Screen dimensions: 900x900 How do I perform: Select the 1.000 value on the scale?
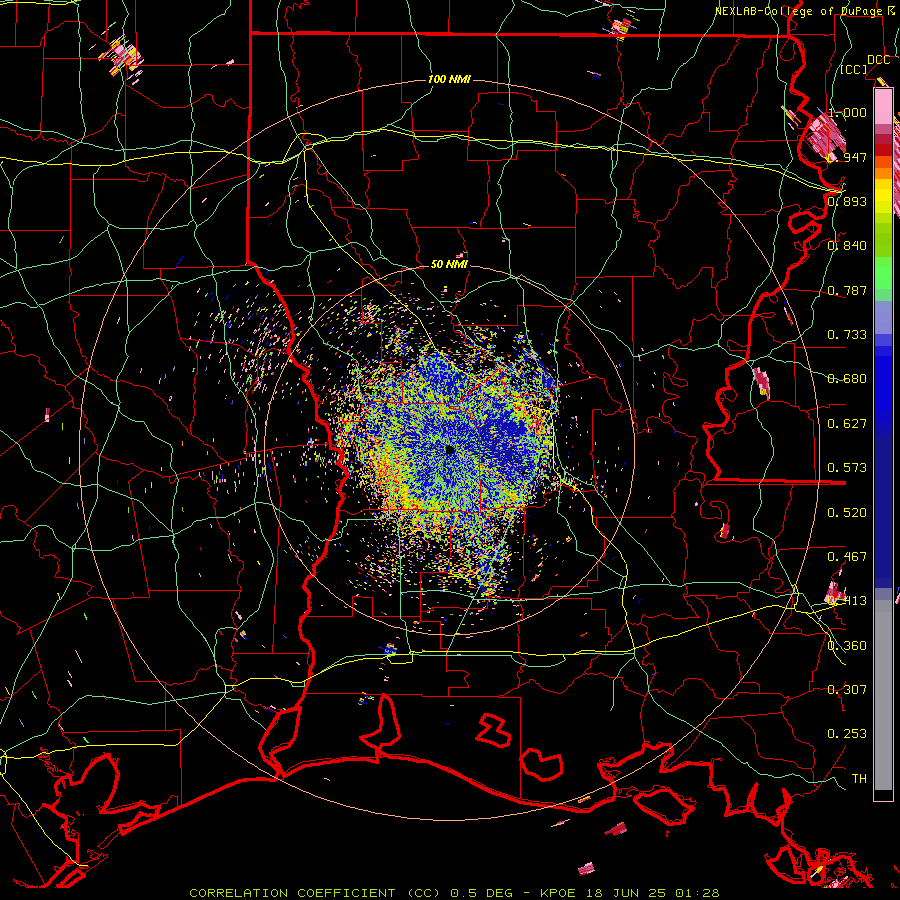847,112
